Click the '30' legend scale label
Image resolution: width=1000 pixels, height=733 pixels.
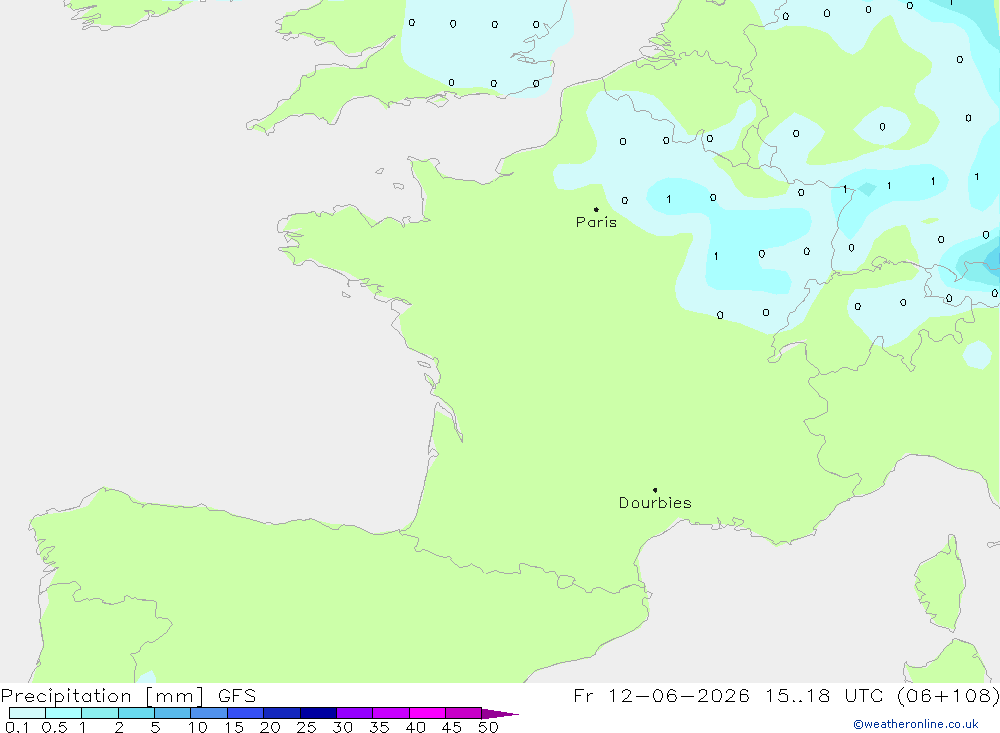click(x=343, y=727)
